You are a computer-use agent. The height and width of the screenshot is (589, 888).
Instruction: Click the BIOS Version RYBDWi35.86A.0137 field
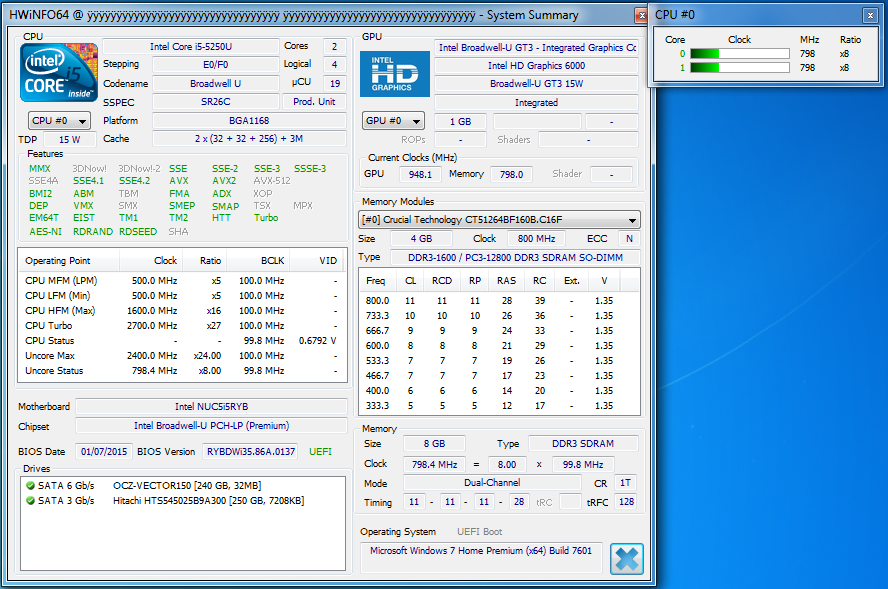coord(251,452)
